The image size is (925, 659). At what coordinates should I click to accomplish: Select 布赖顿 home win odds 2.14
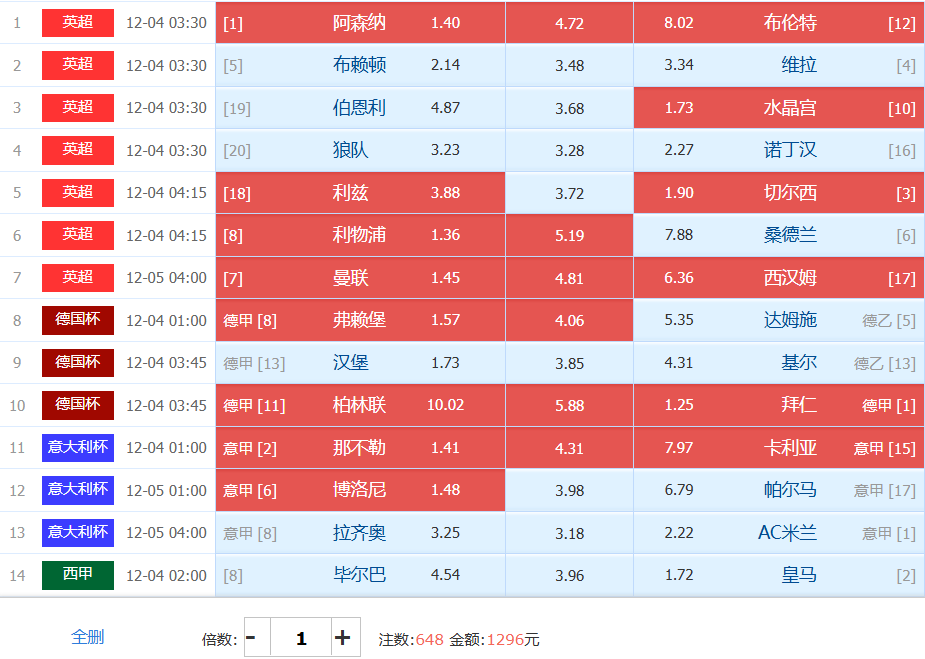click(x=360, y=65)
